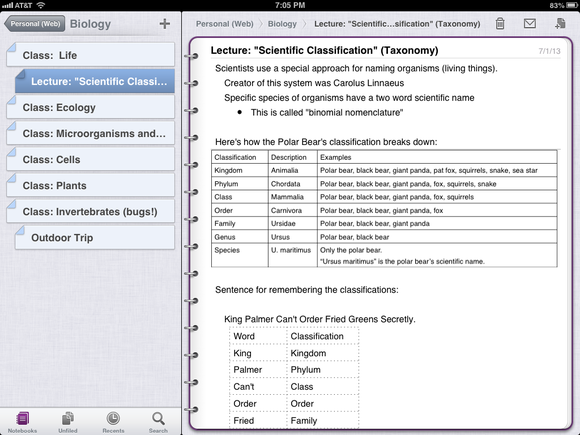Screen dimensions: 580x435
Task: Tap the Biology section title in sidebar
Action: point(90,24)
